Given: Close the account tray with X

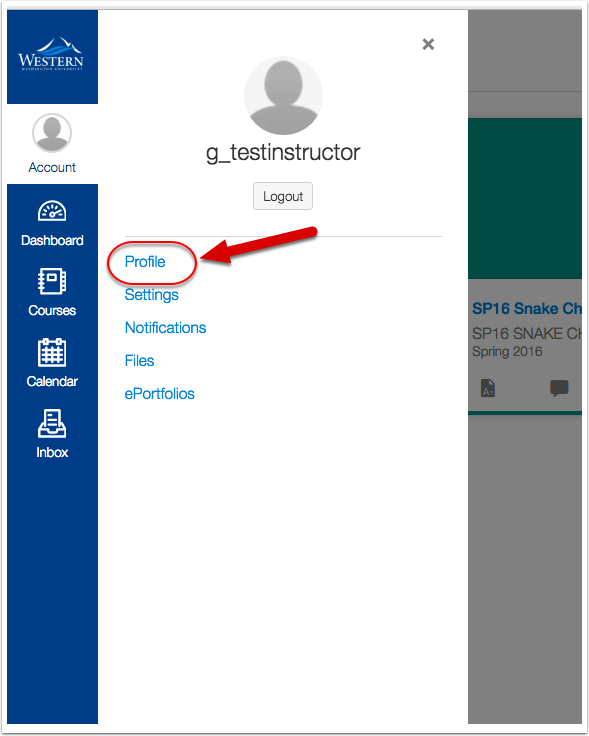Looking at the screenshot, I should [x=428, y=44].
